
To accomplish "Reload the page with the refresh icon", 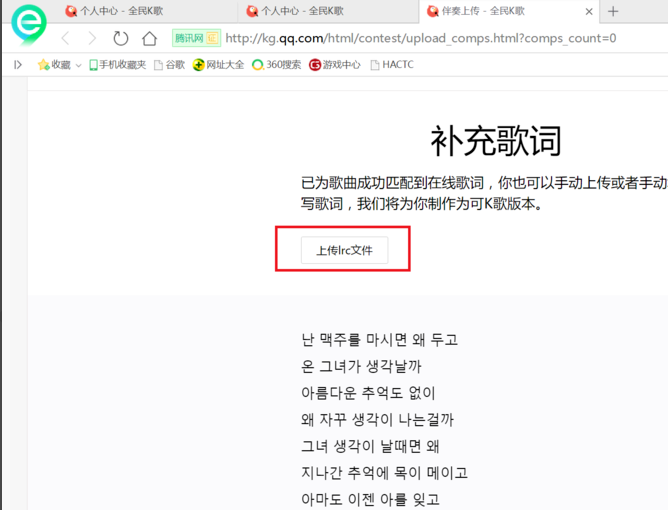I will pyautogui.click(x=121, y=38).
